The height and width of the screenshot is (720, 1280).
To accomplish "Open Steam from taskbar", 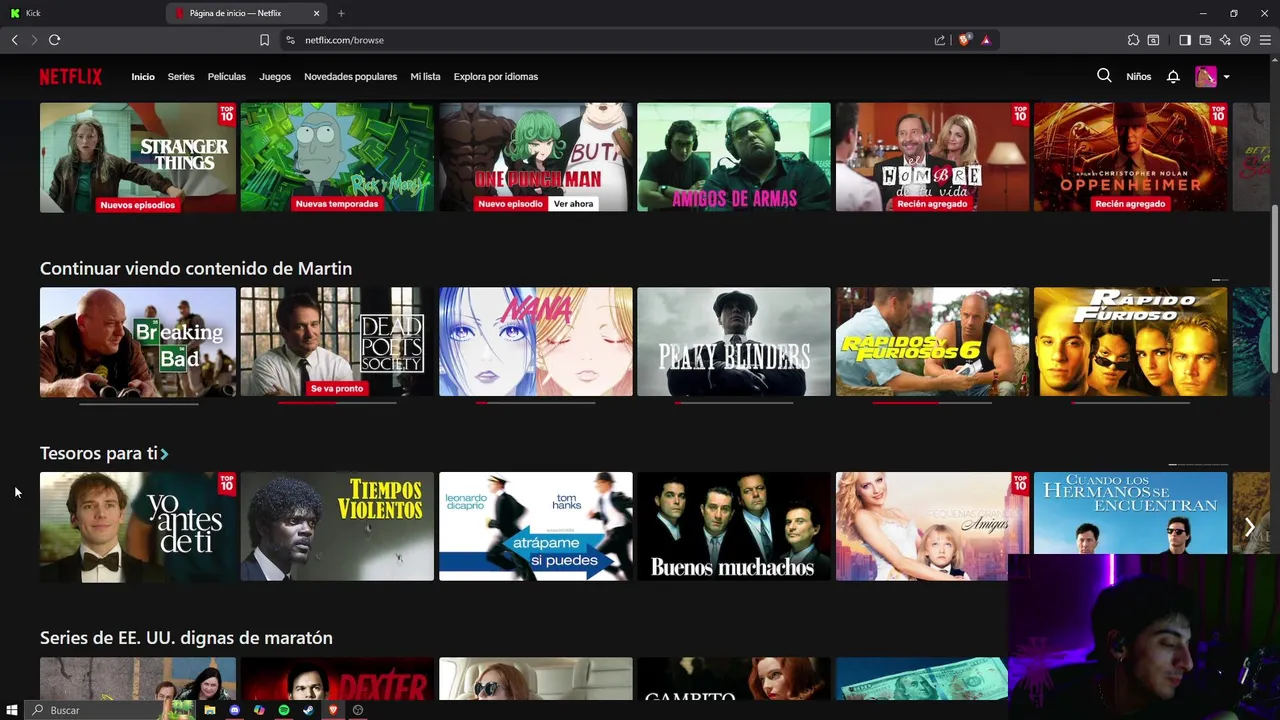I will (308, 710).
